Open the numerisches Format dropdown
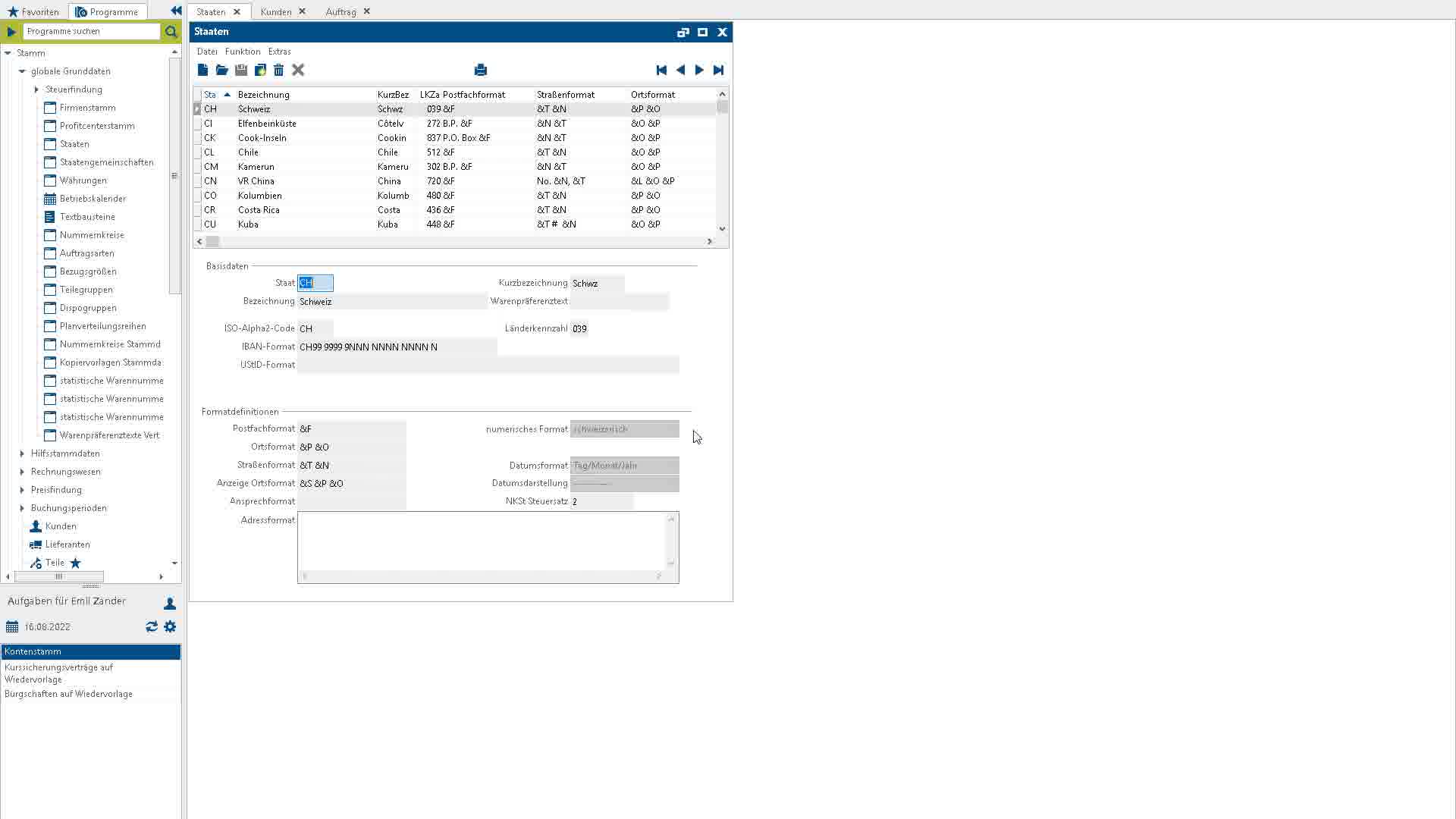Viewport: 1456px width, 819px height. (624, 429)
